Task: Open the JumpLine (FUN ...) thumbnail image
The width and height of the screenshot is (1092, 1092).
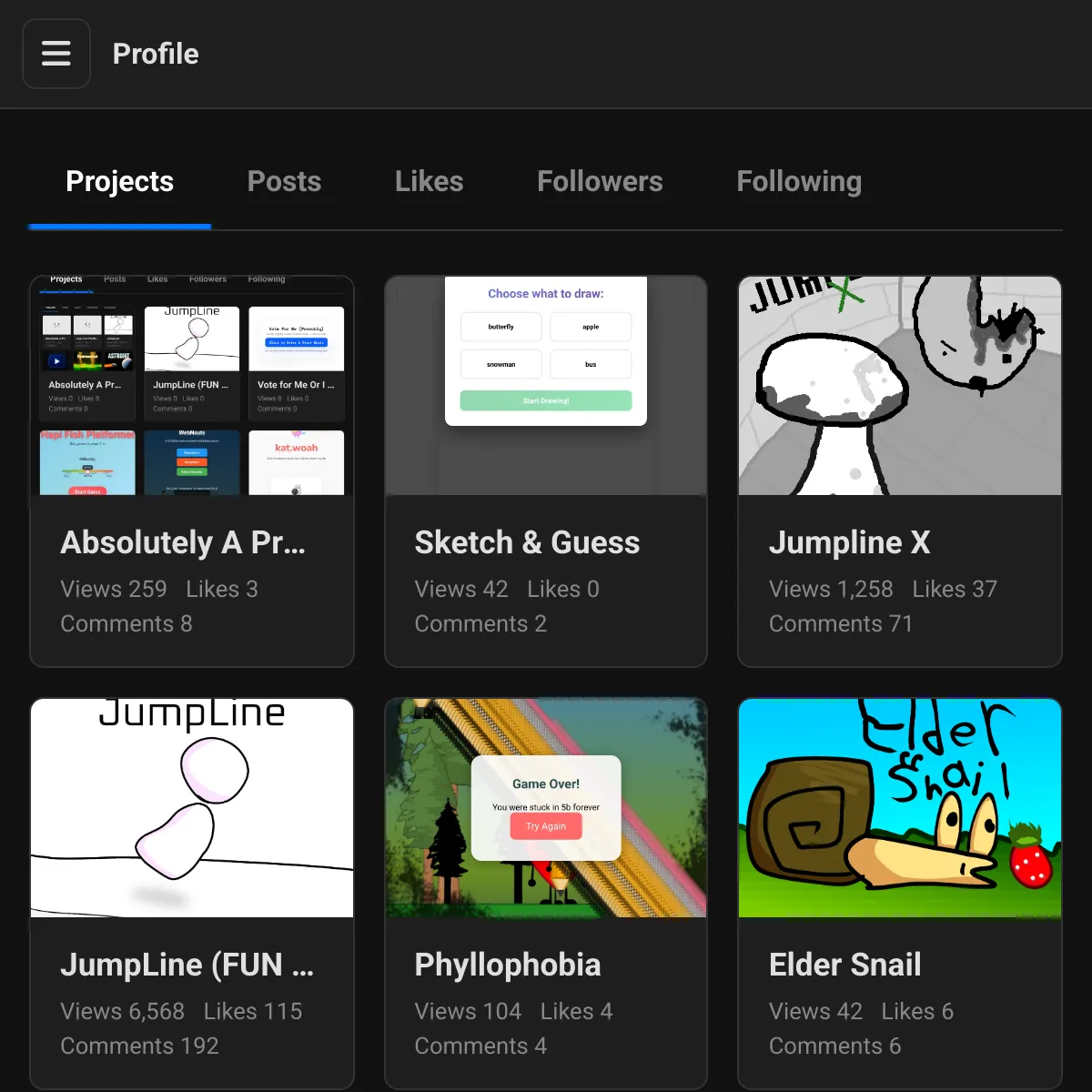Action: pyautogui.click(x=192, y=808)
